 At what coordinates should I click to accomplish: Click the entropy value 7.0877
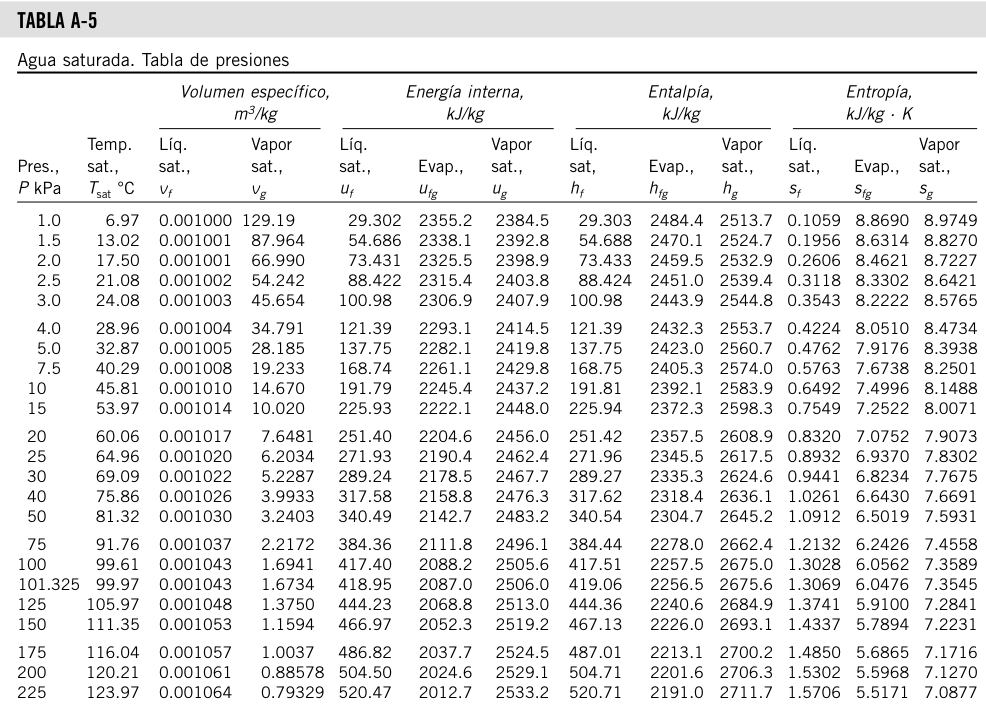950,692
